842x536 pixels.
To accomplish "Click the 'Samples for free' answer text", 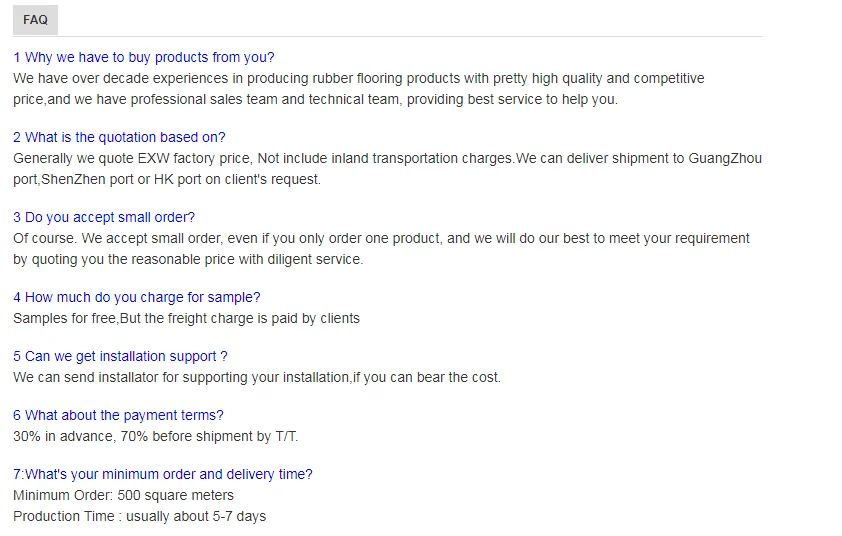I will coord(186,318).
